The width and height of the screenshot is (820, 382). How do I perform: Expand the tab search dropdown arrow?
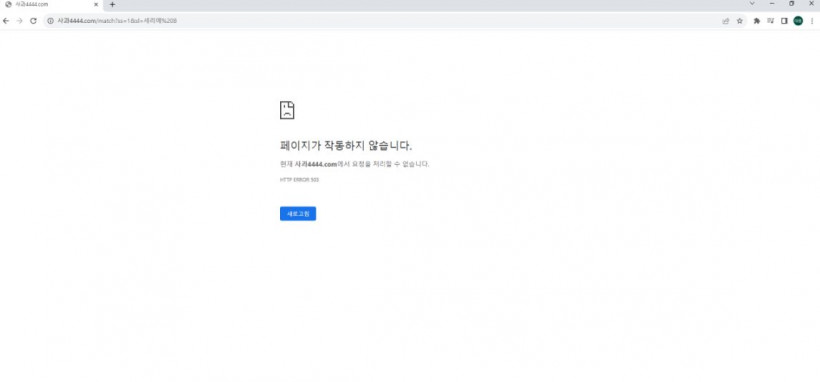point(752,4)
